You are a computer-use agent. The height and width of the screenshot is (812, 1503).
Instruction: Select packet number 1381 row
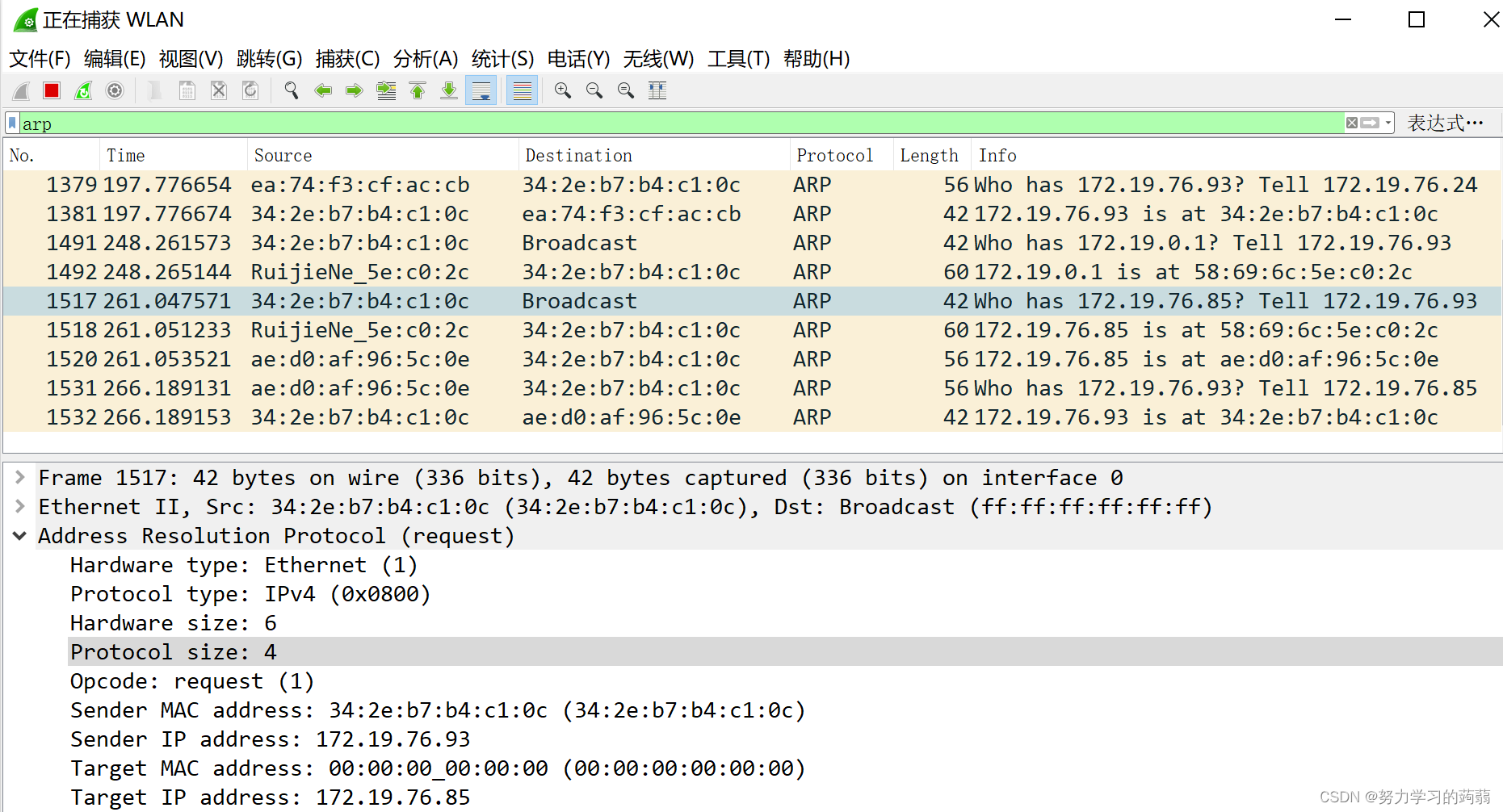pyautogui.click(x=751, y=214)
